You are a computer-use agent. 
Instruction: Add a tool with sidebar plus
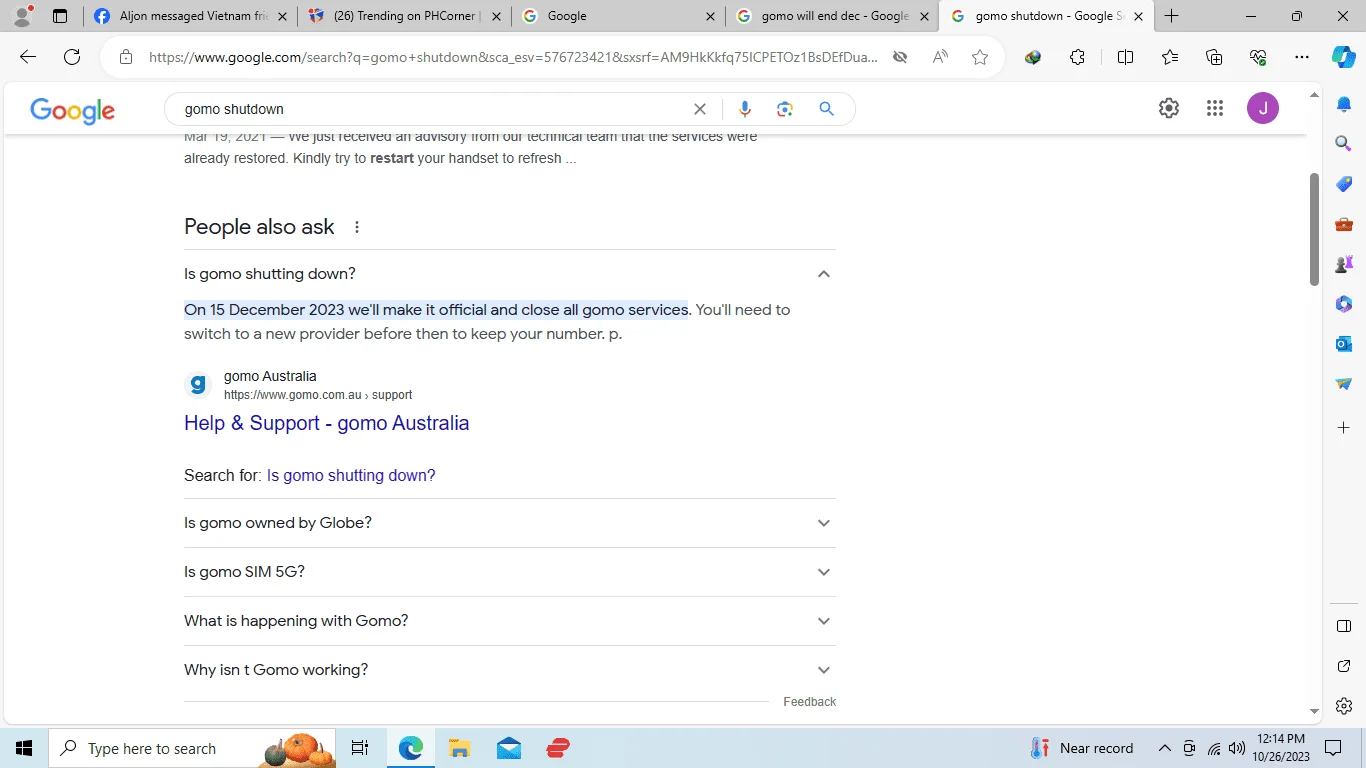1344,428
